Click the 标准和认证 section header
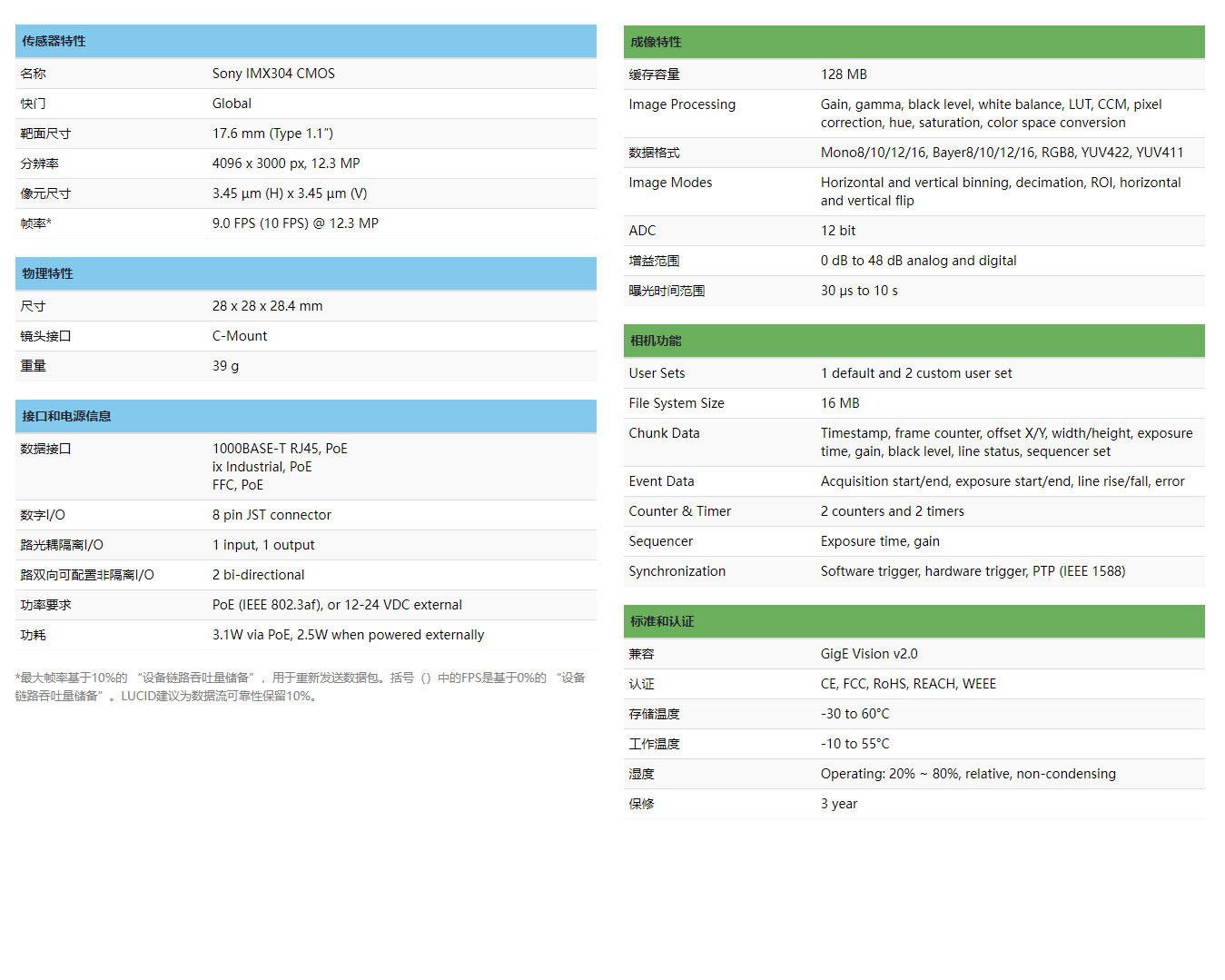Image resolution: width=1225 pixels, height=980 pixels. click(x=662, y=621)
